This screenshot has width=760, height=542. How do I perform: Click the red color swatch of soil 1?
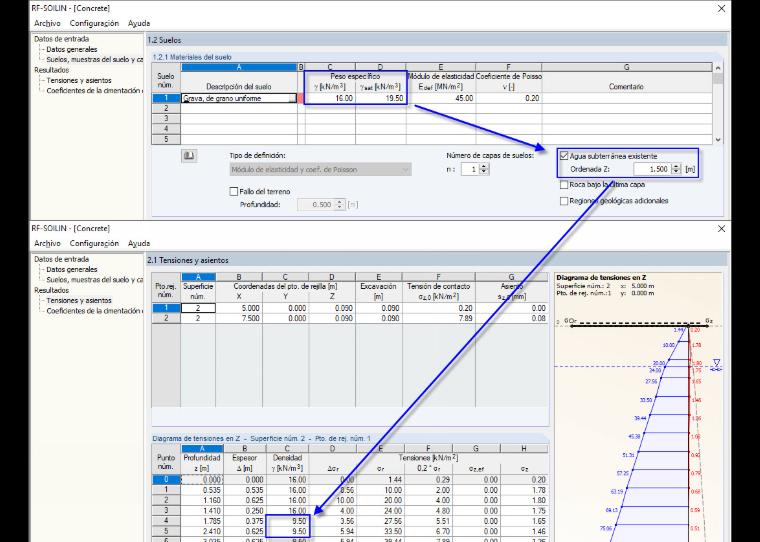[301, 98]
